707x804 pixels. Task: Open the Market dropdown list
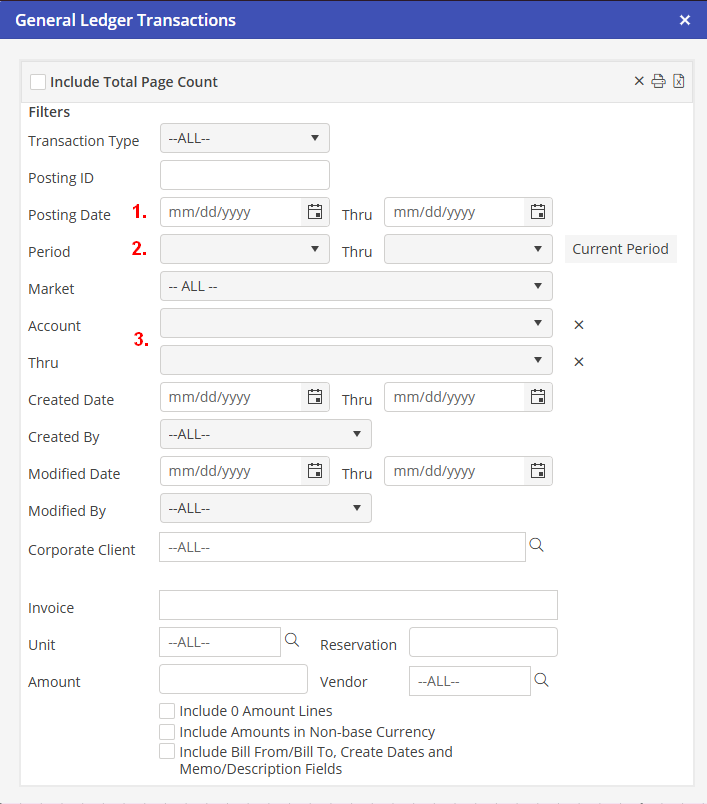pyautogui.click(x=356, y=286)
